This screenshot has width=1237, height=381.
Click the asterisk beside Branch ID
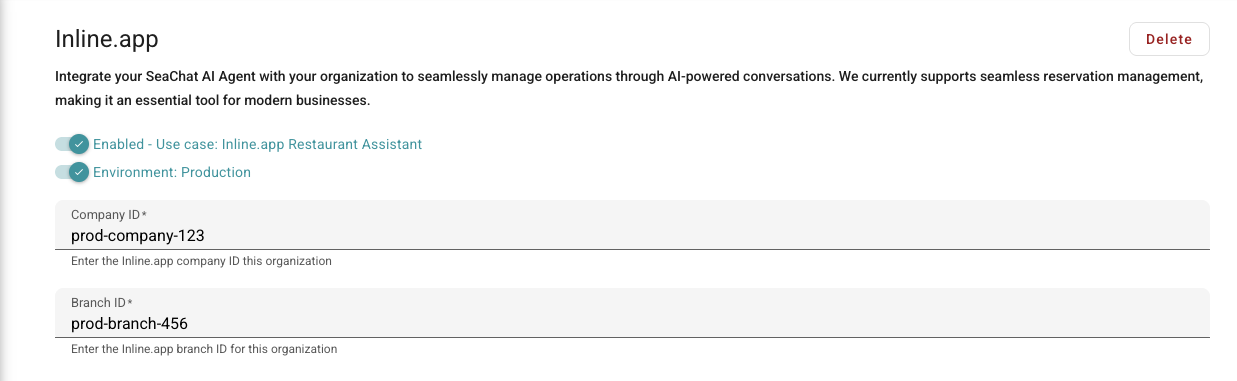[130, 302]
